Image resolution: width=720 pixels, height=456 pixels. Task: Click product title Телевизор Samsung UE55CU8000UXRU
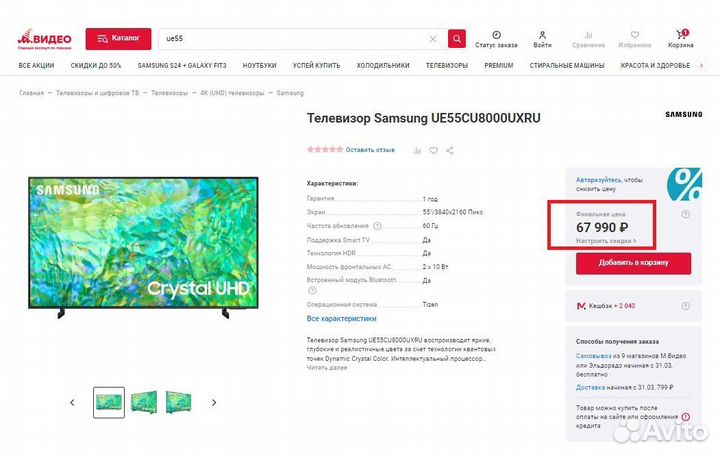pyautogui.click(x=423, y=118)
